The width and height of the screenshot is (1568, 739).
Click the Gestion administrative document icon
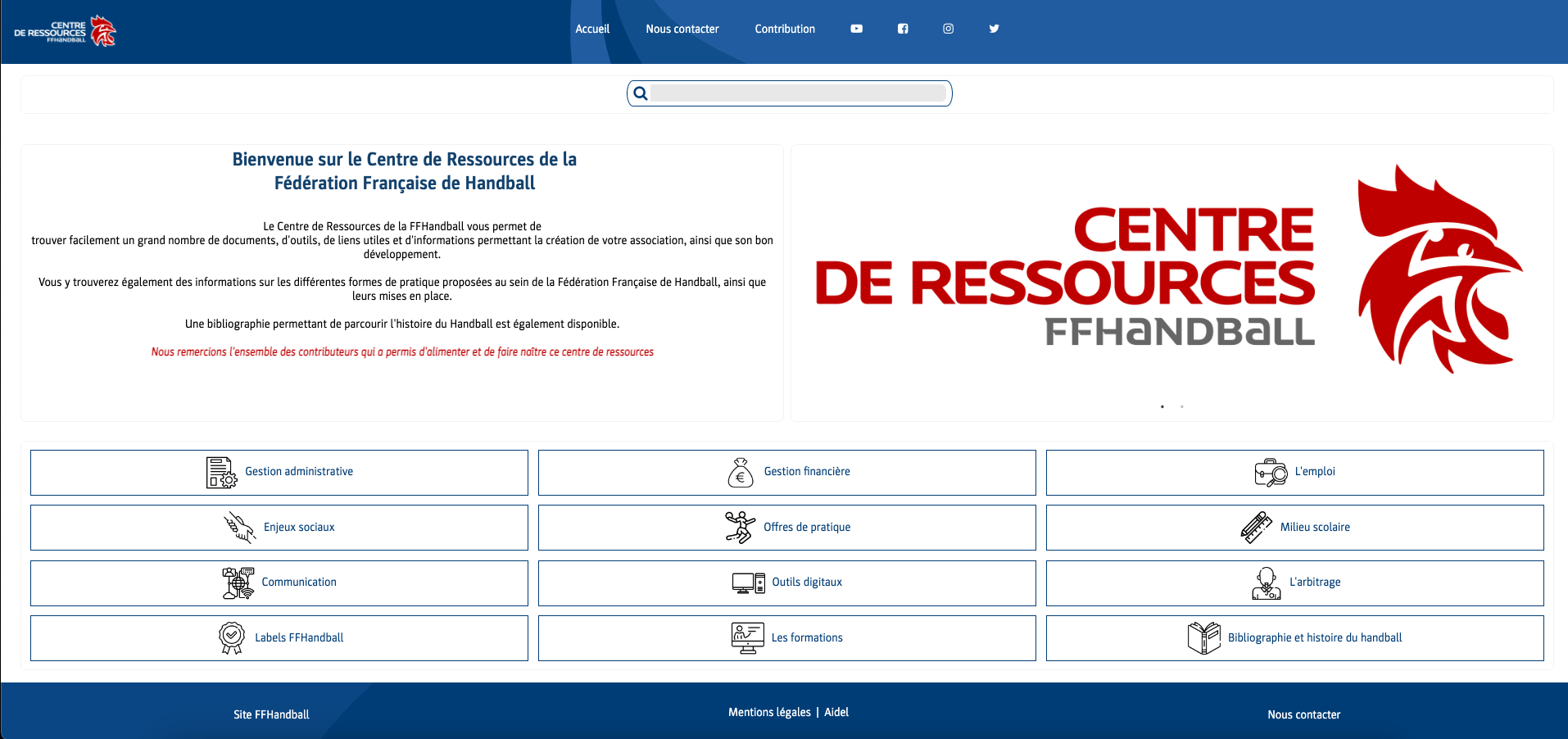point(221,473)
